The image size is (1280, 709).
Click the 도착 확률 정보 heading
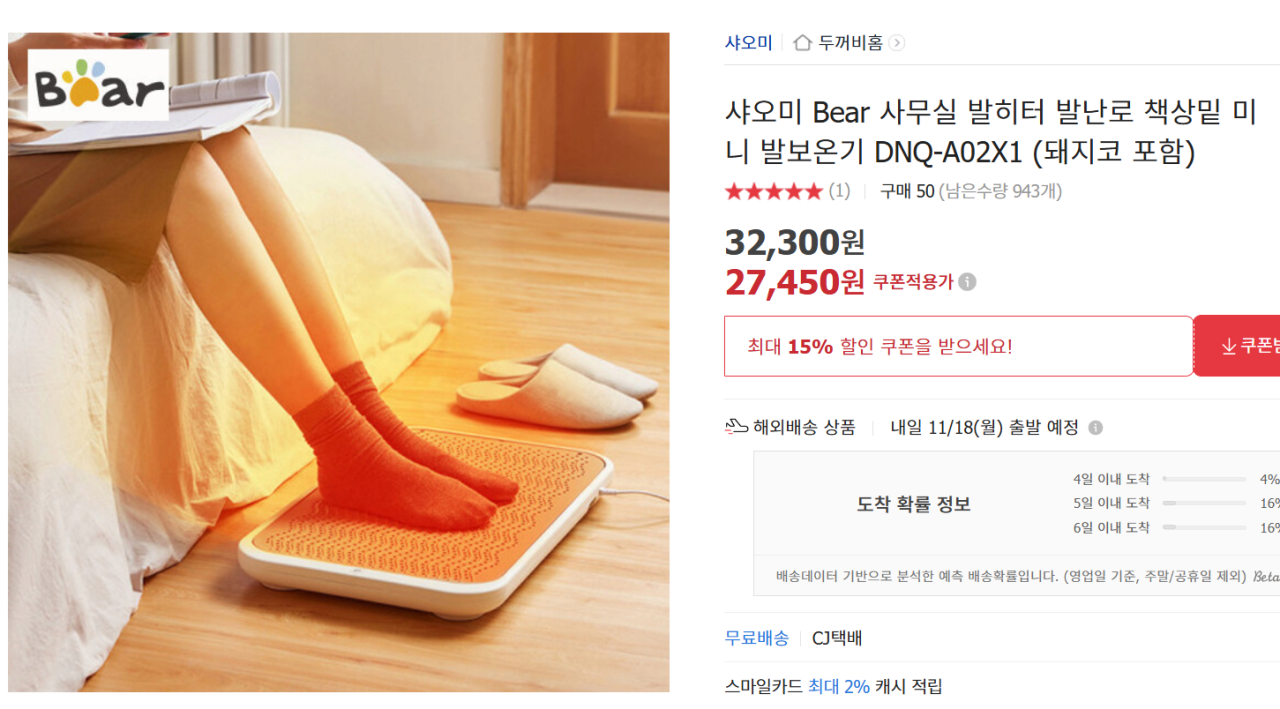(x=914, y=504)
